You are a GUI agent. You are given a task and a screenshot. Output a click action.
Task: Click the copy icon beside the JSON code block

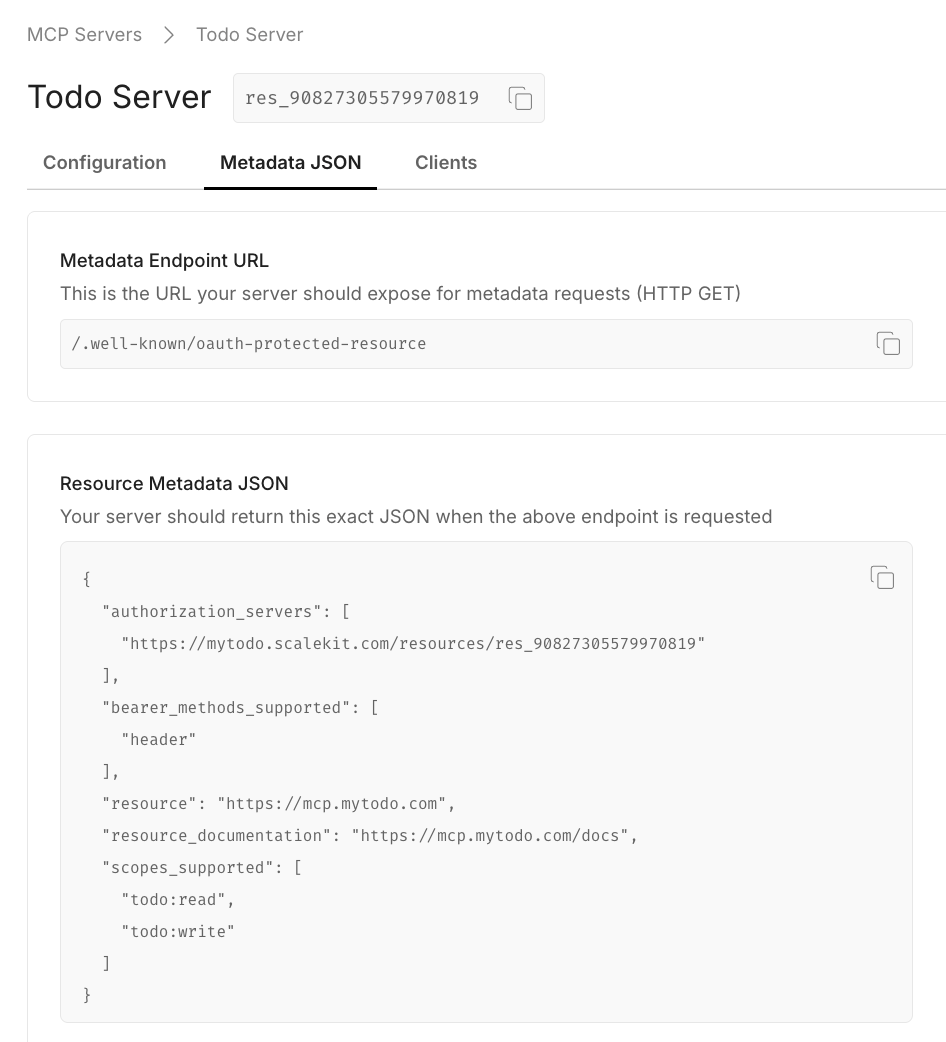881,578
